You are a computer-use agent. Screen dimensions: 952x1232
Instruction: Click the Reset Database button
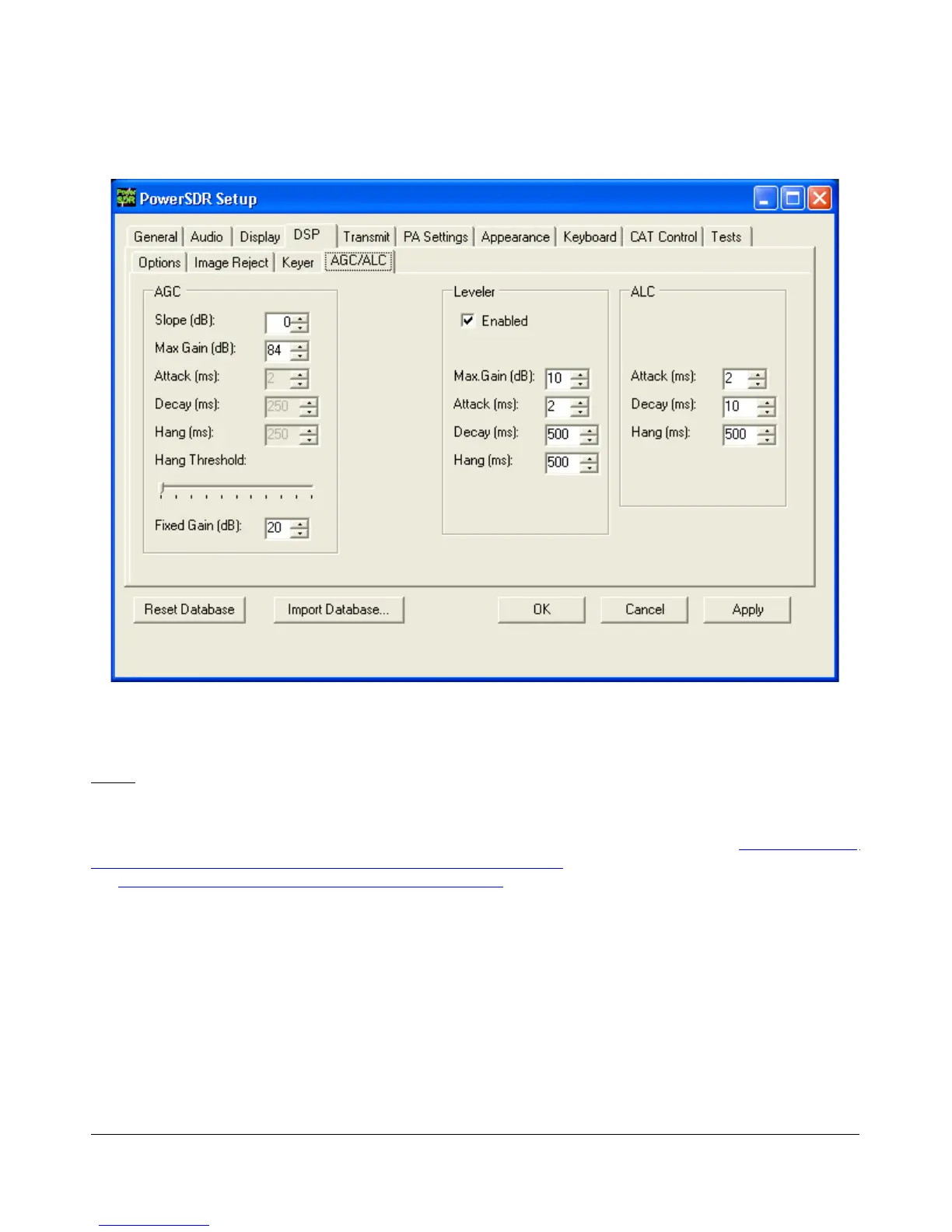tap(190, 610)
